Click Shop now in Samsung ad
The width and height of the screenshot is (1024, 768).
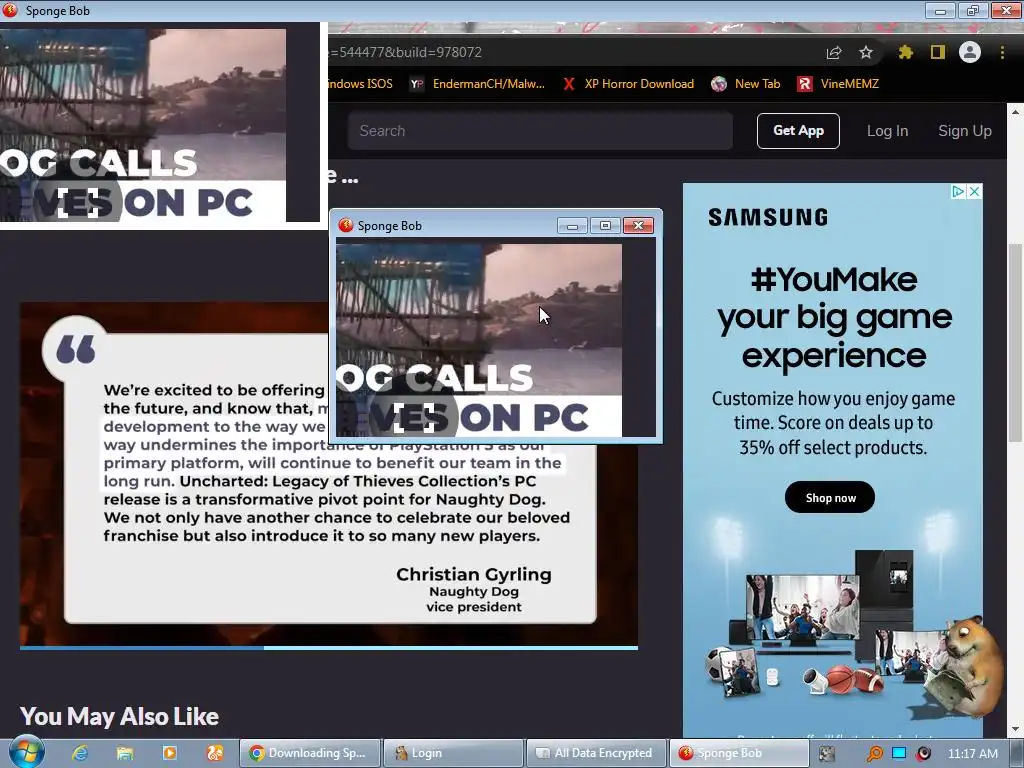830,498
